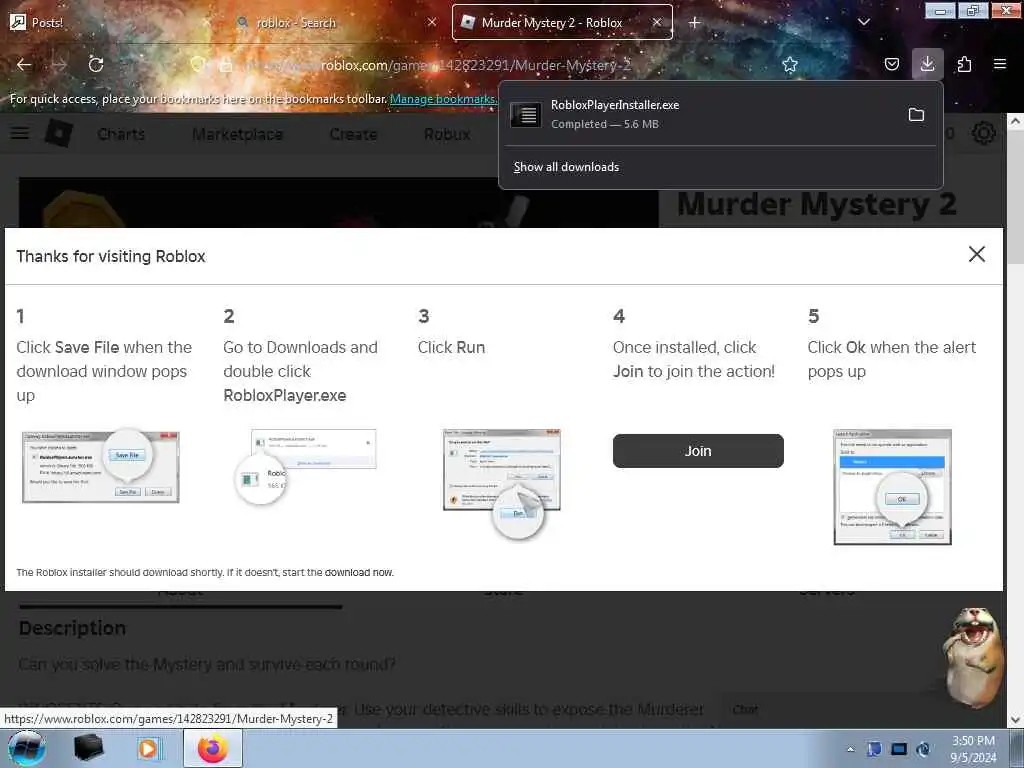Close the roblox - Search tab

(432, 22)
